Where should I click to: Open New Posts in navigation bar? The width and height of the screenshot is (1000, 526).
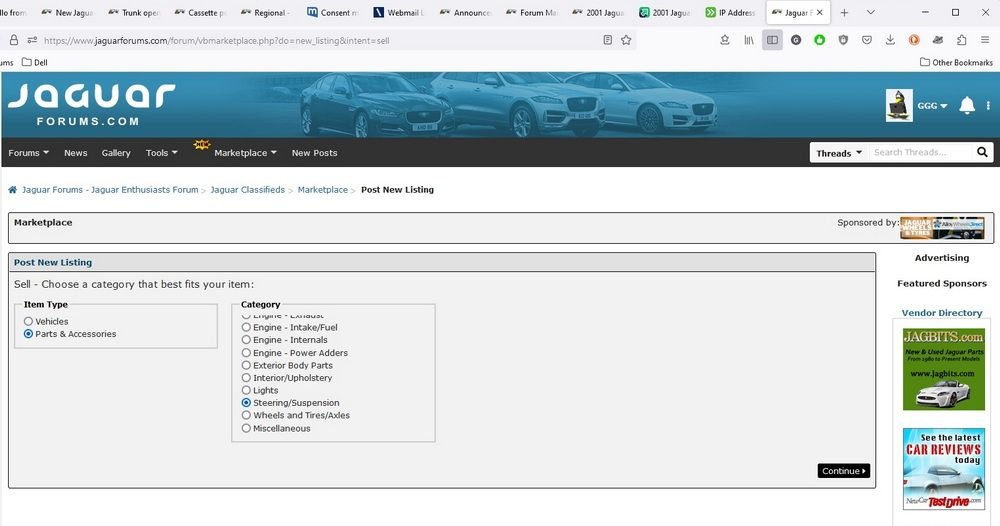pos(314,153)
